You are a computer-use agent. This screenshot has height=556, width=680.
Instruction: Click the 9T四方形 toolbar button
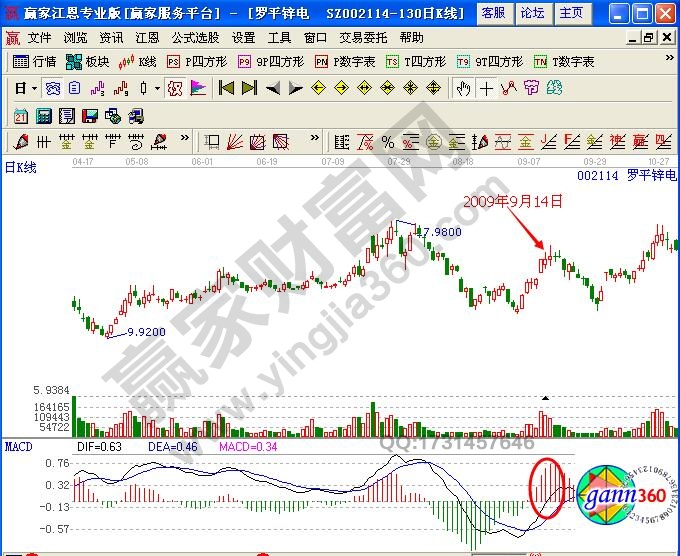click(x=491, y=62)
